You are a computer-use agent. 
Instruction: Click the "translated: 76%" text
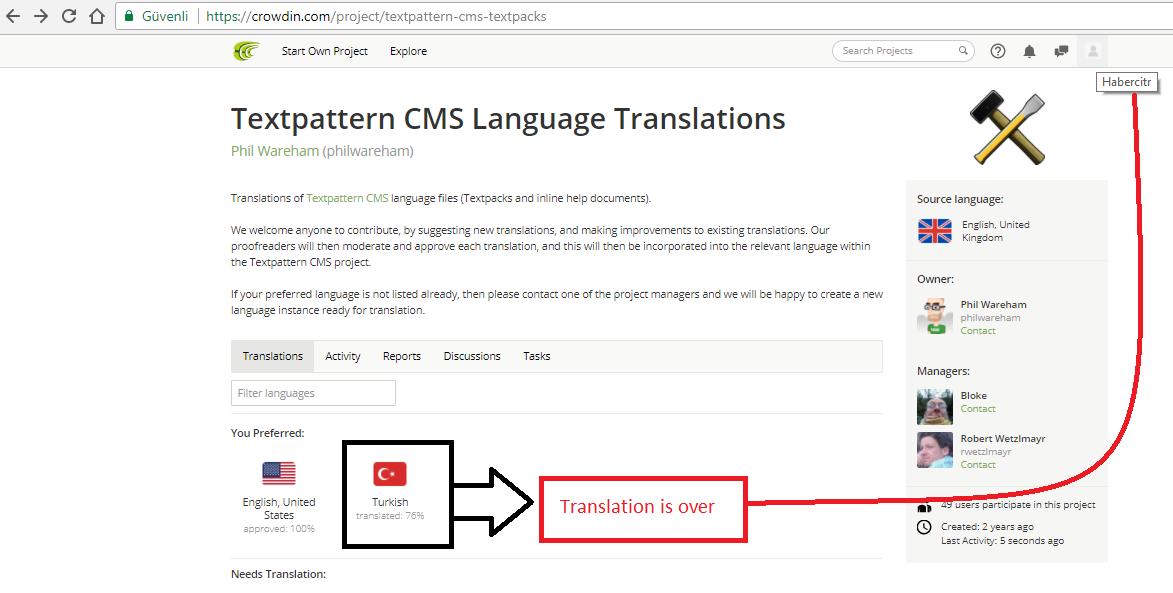click(390, 516)
